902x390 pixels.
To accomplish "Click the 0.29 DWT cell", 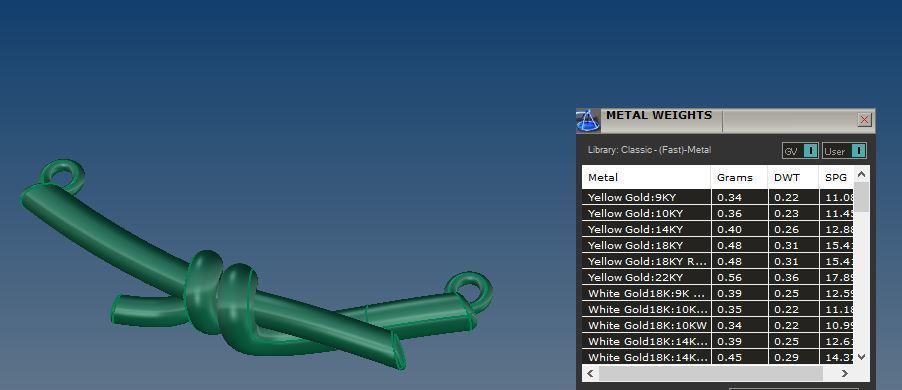I will [x=793, y=357].
